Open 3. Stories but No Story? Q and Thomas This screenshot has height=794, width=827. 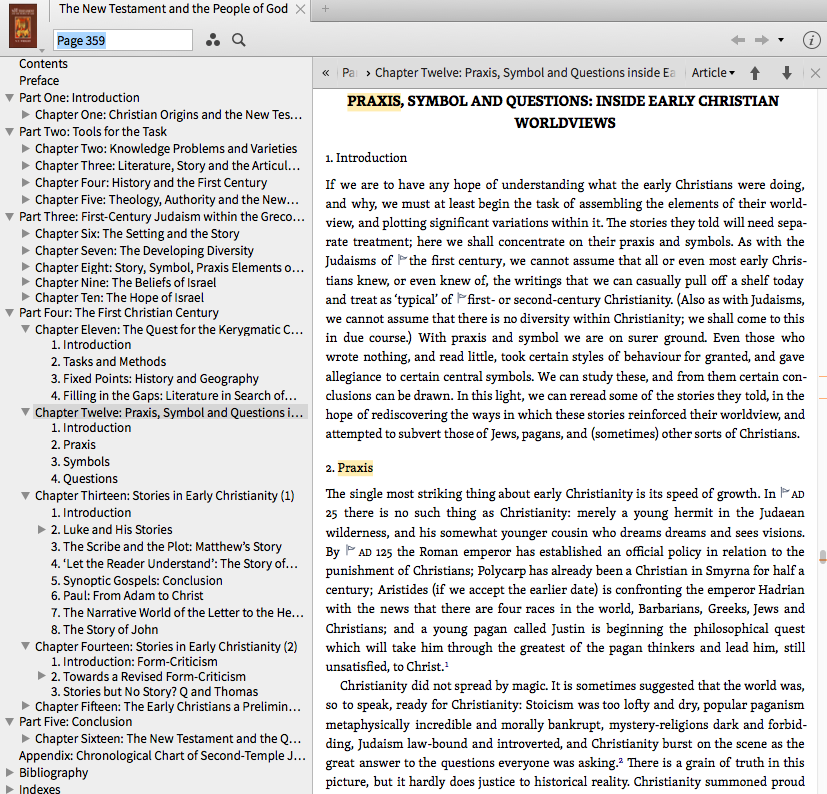pyautogui.click(x=155, y=692)
